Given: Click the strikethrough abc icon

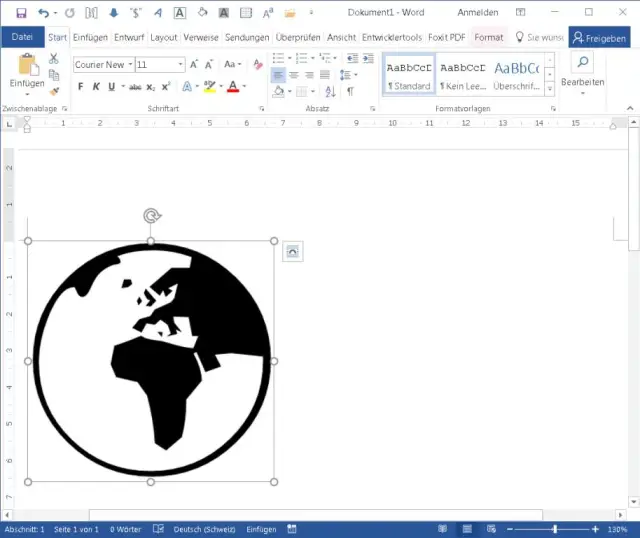Looking at the screenshot, I should click(x=135, y=87).
